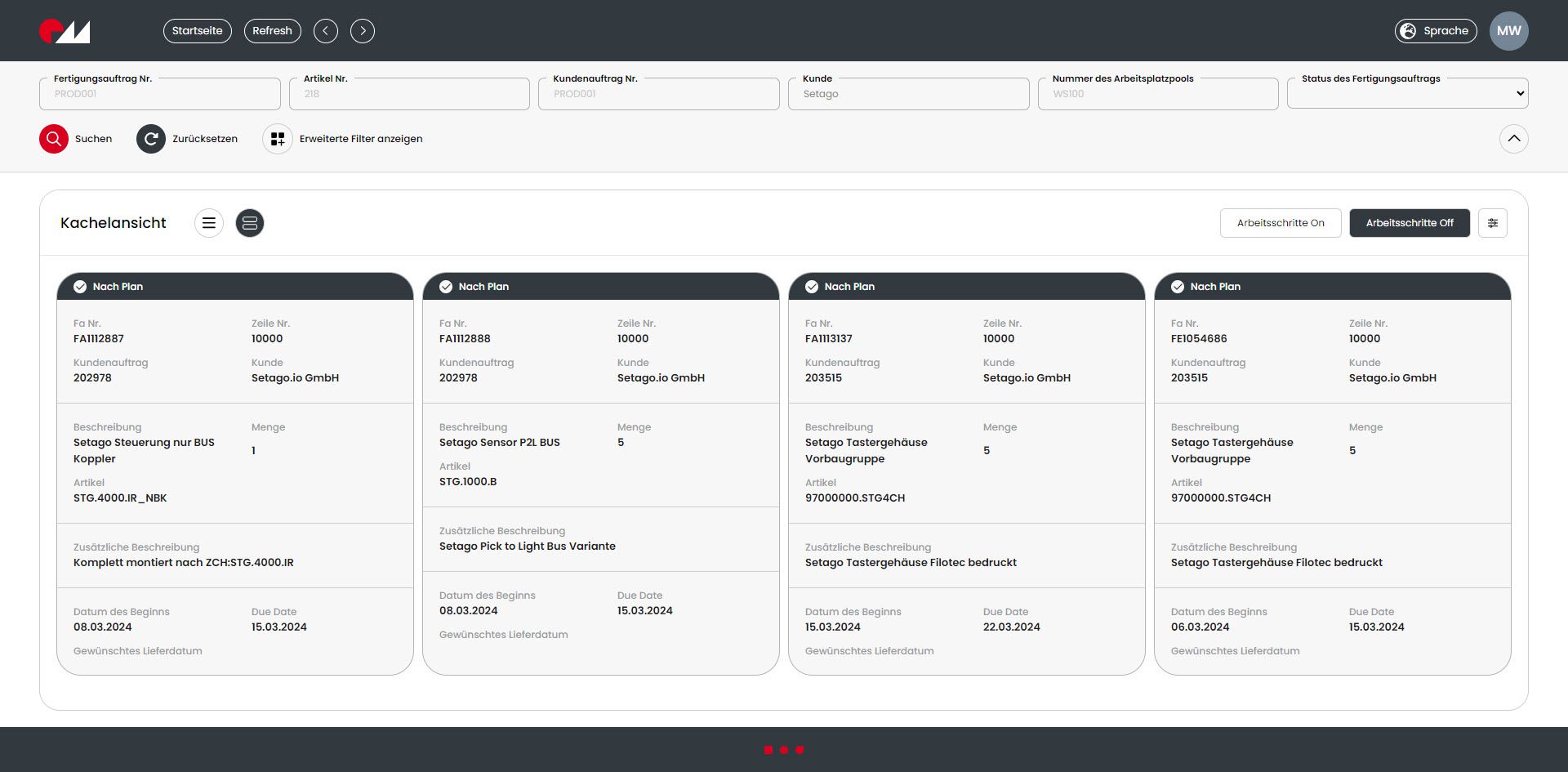The width and height of the screenshot is (1568, 772).
Task: Click due date 22.03.2024
Action: 1012,627
